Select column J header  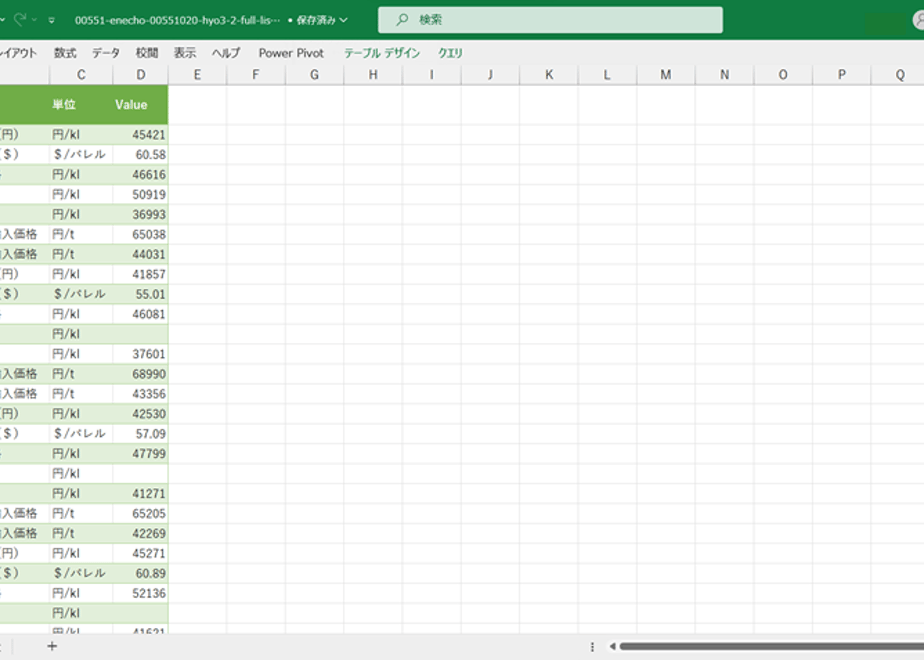coord(490,75)
